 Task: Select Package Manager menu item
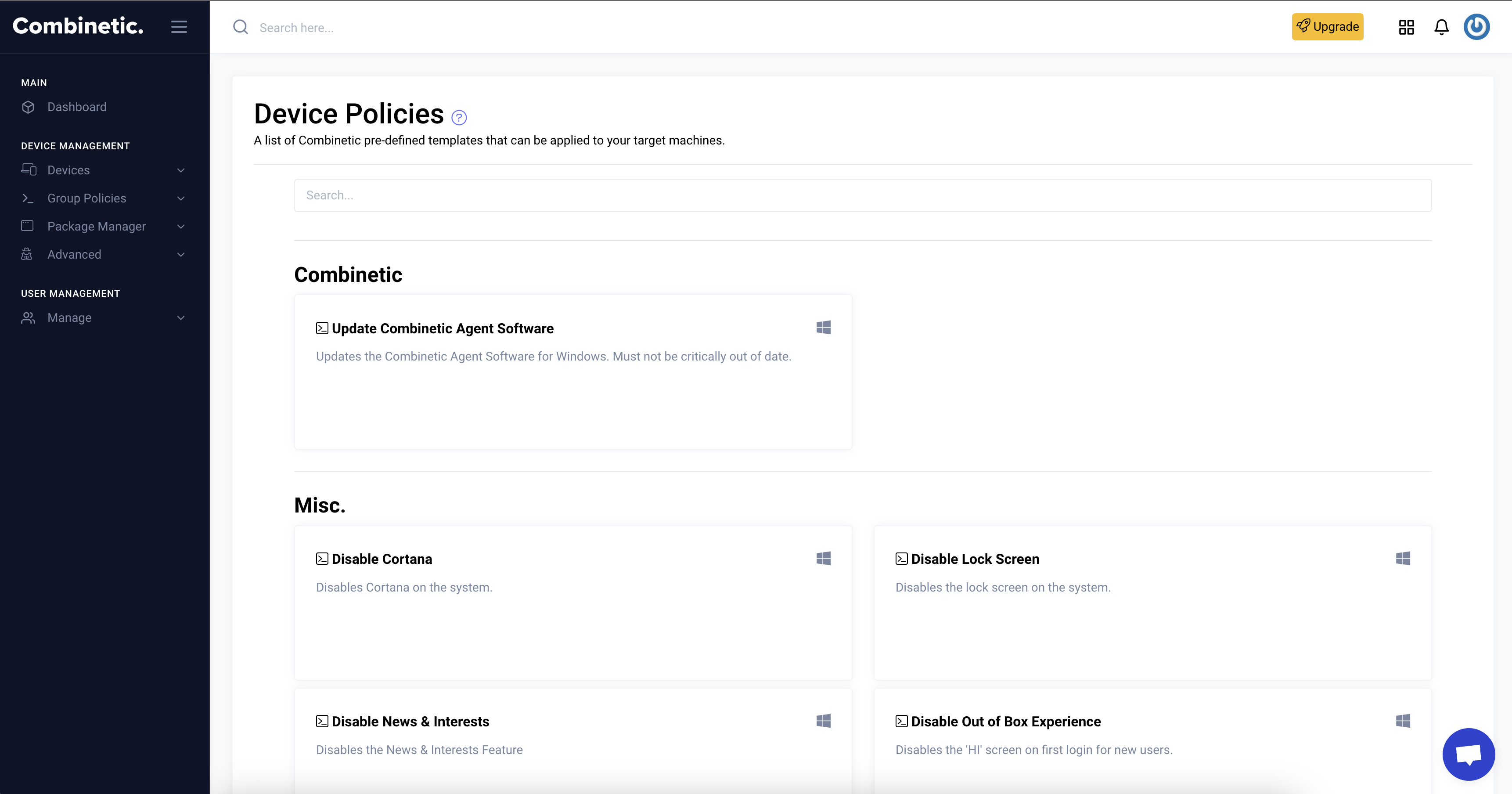coord(97,227)
